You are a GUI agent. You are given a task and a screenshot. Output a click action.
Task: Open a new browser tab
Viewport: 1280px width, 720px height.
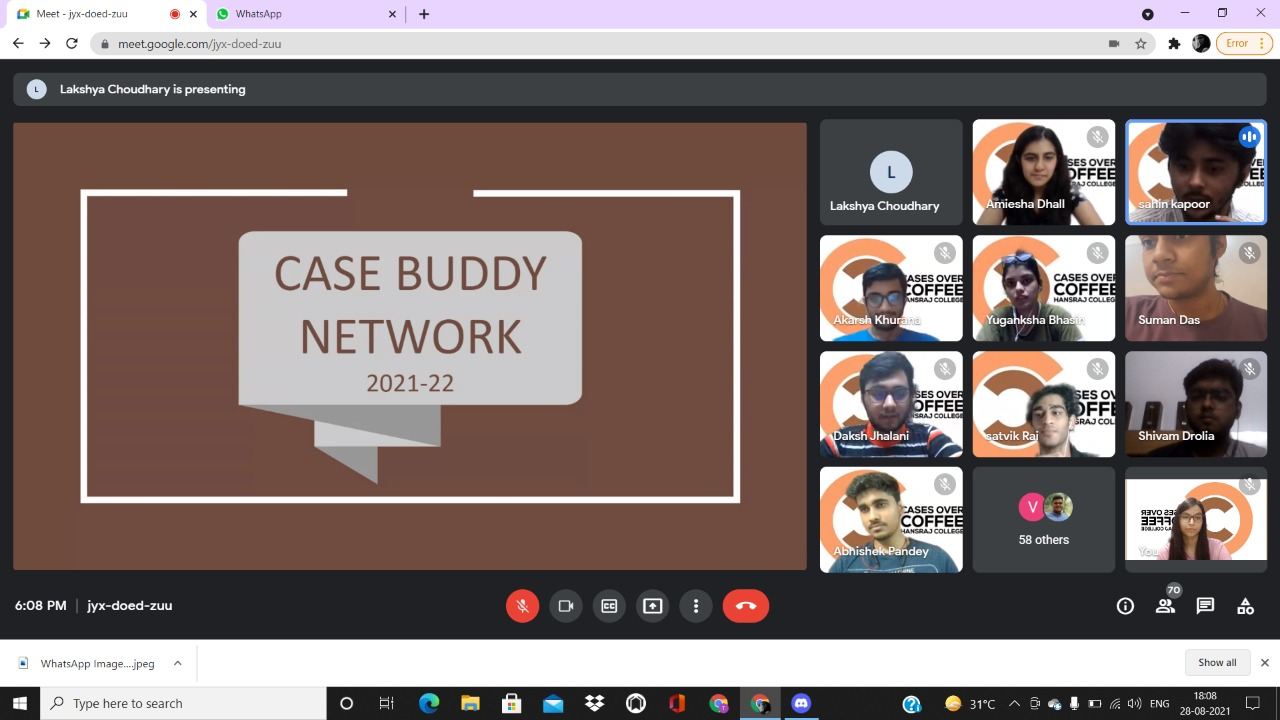pos(424,14)
